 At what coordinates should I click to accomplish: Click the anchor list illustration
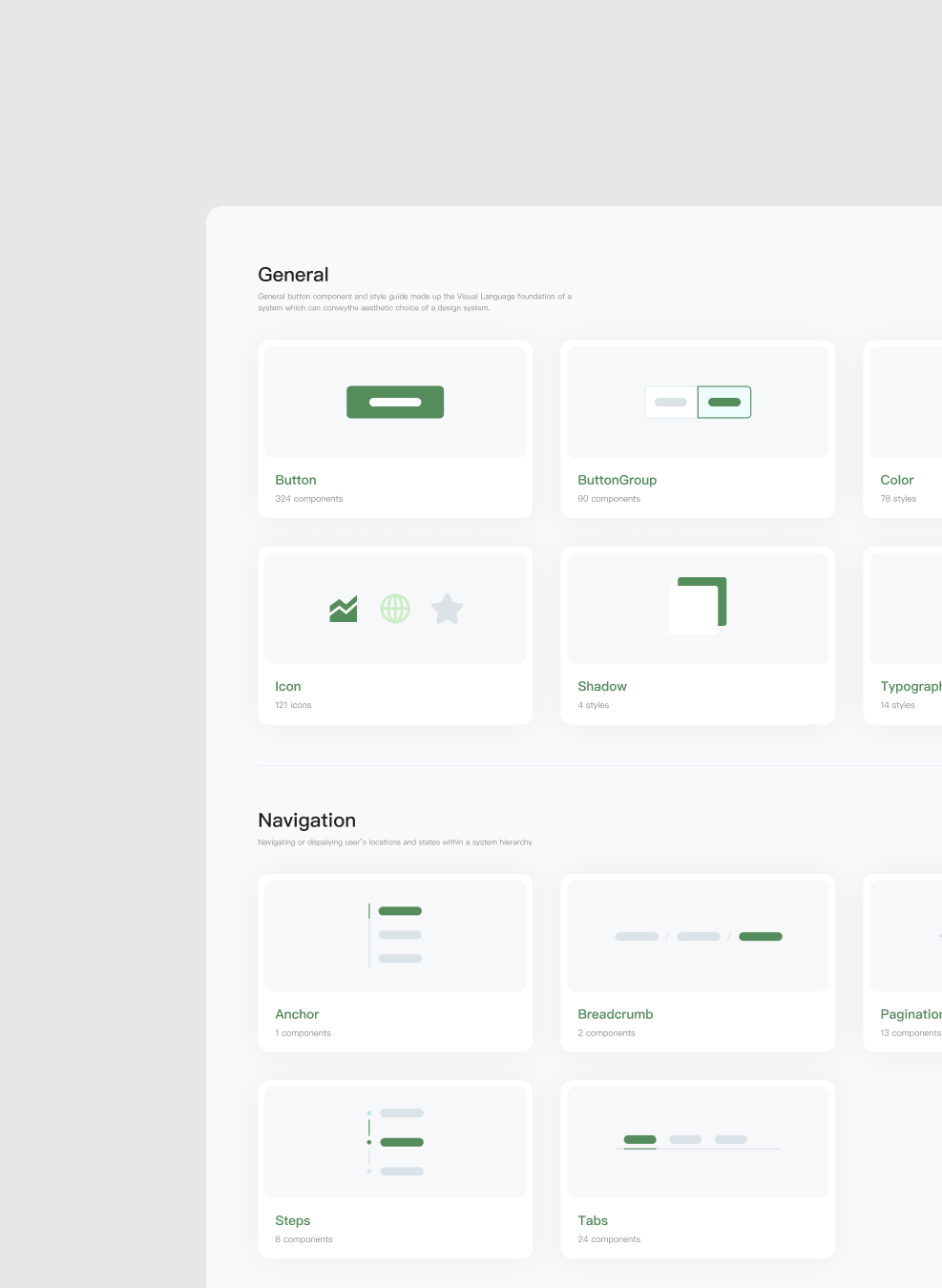(x=395, y=935)
